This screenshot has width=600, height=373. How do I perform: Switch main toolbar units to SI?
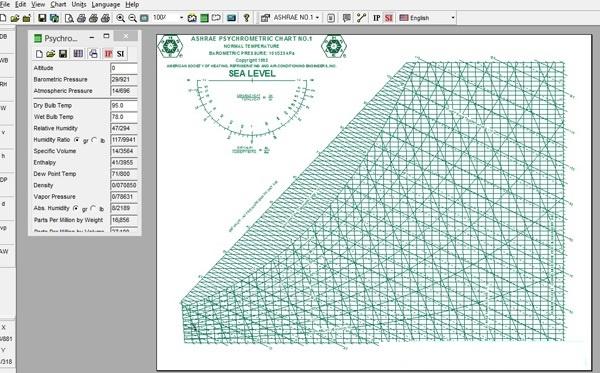[389, 18]
